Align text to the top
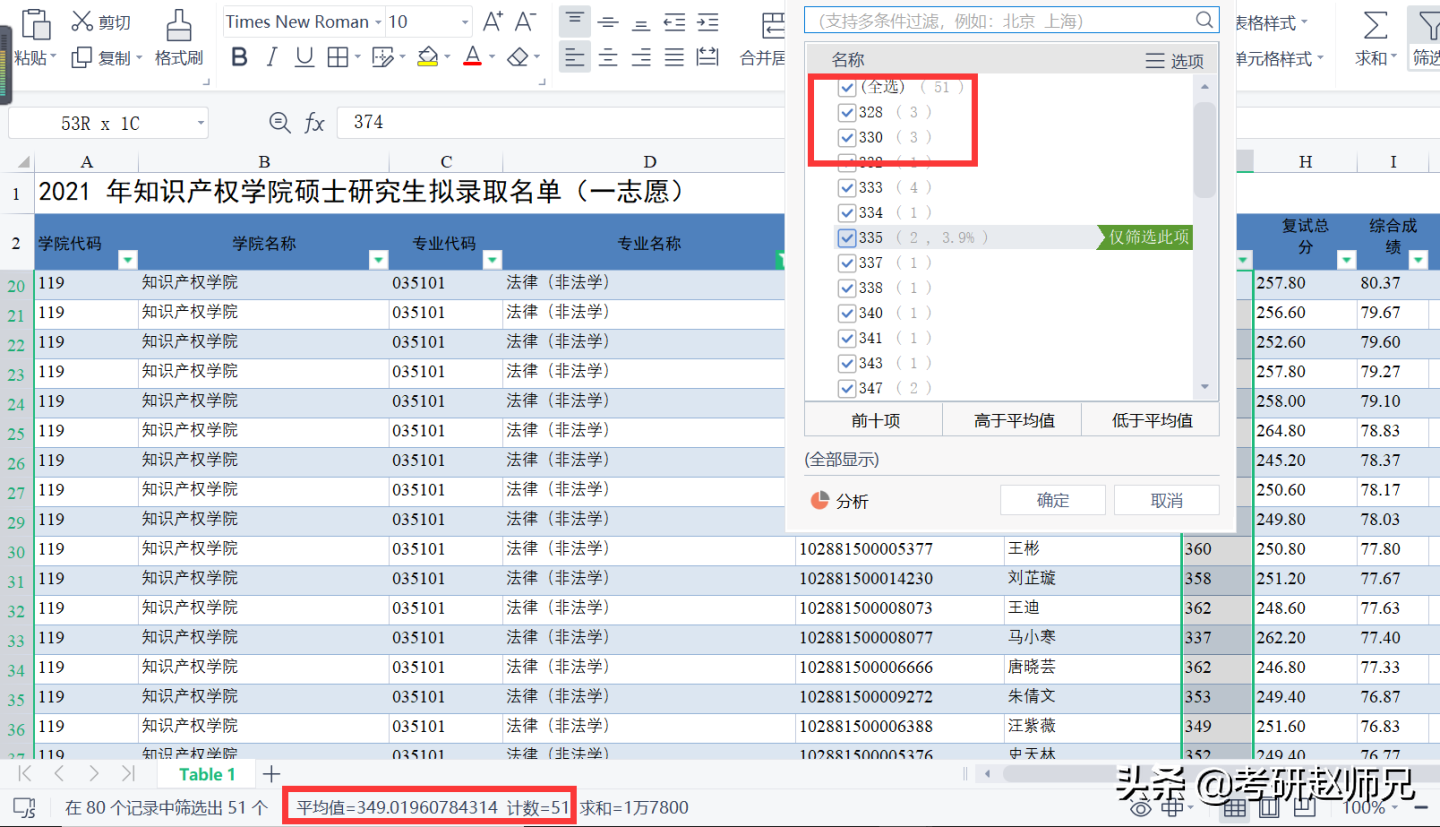1440x827 pixels. pyautogui.click(x=574, y=21)
